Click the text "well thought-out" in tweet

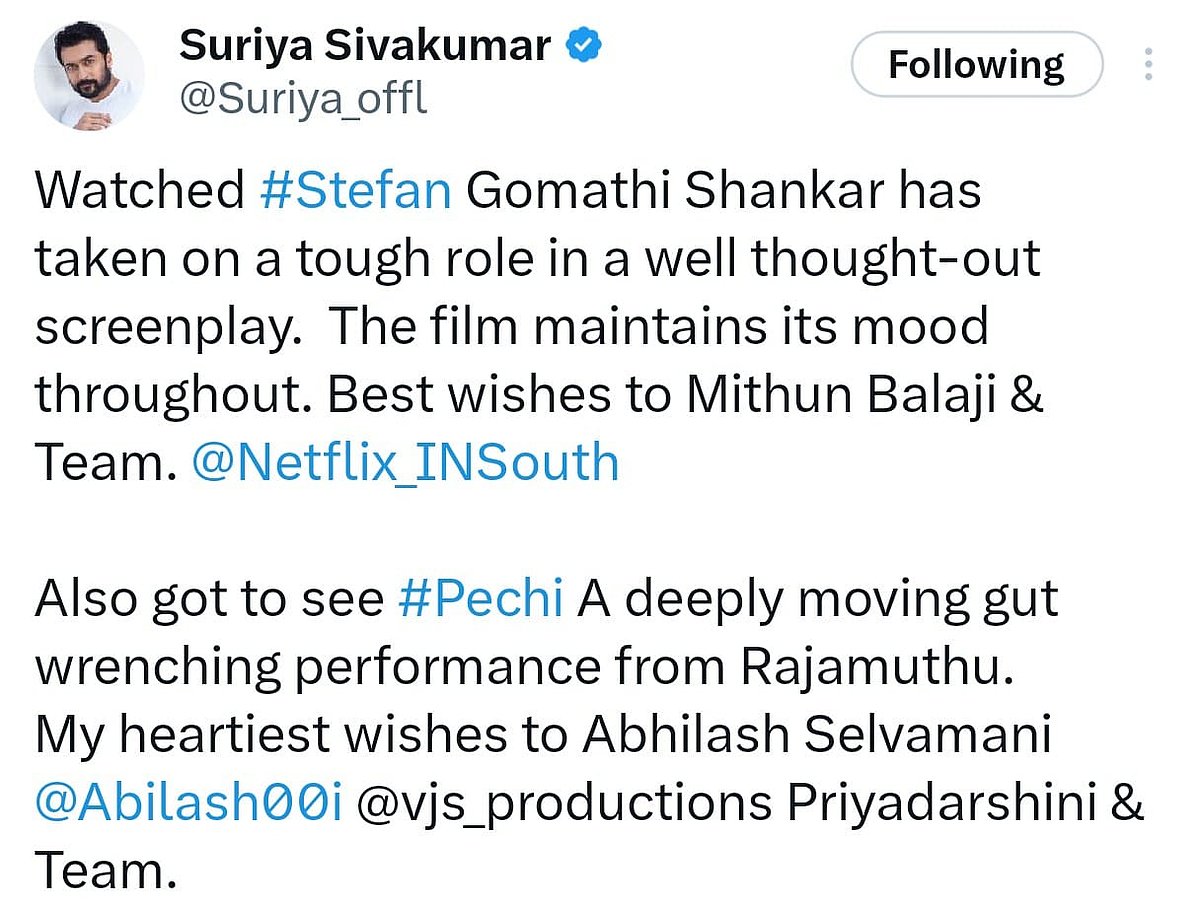(x=842, y=258)
